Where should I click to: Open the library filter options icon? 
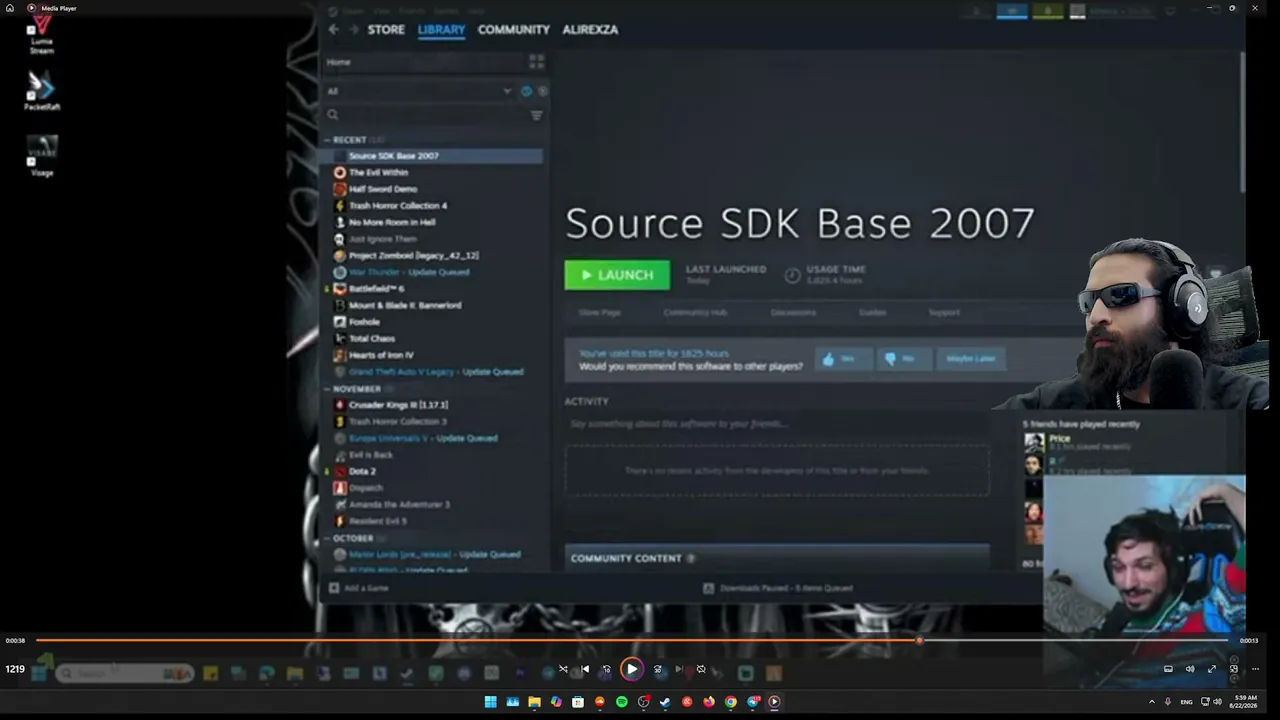(x=536, y=115)
